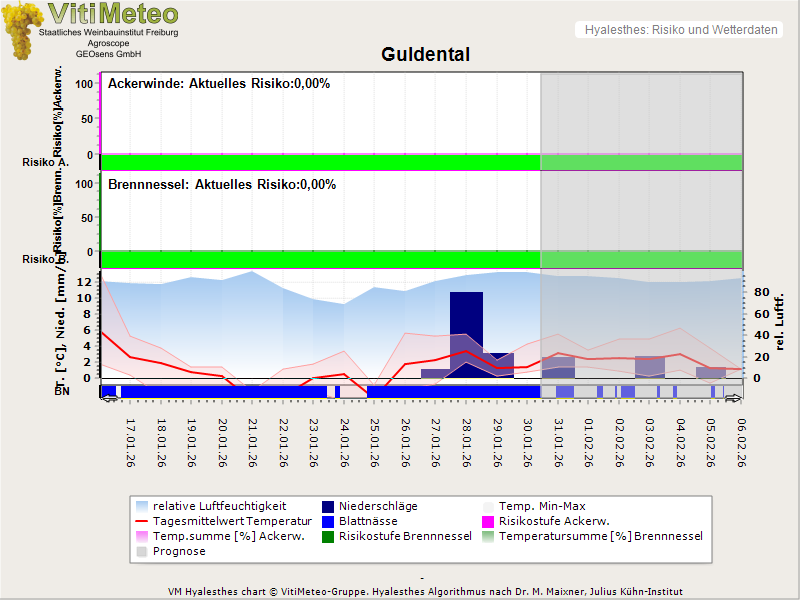
Task: Click the 17.01.26 date label on axis
Action: [131, 442]
